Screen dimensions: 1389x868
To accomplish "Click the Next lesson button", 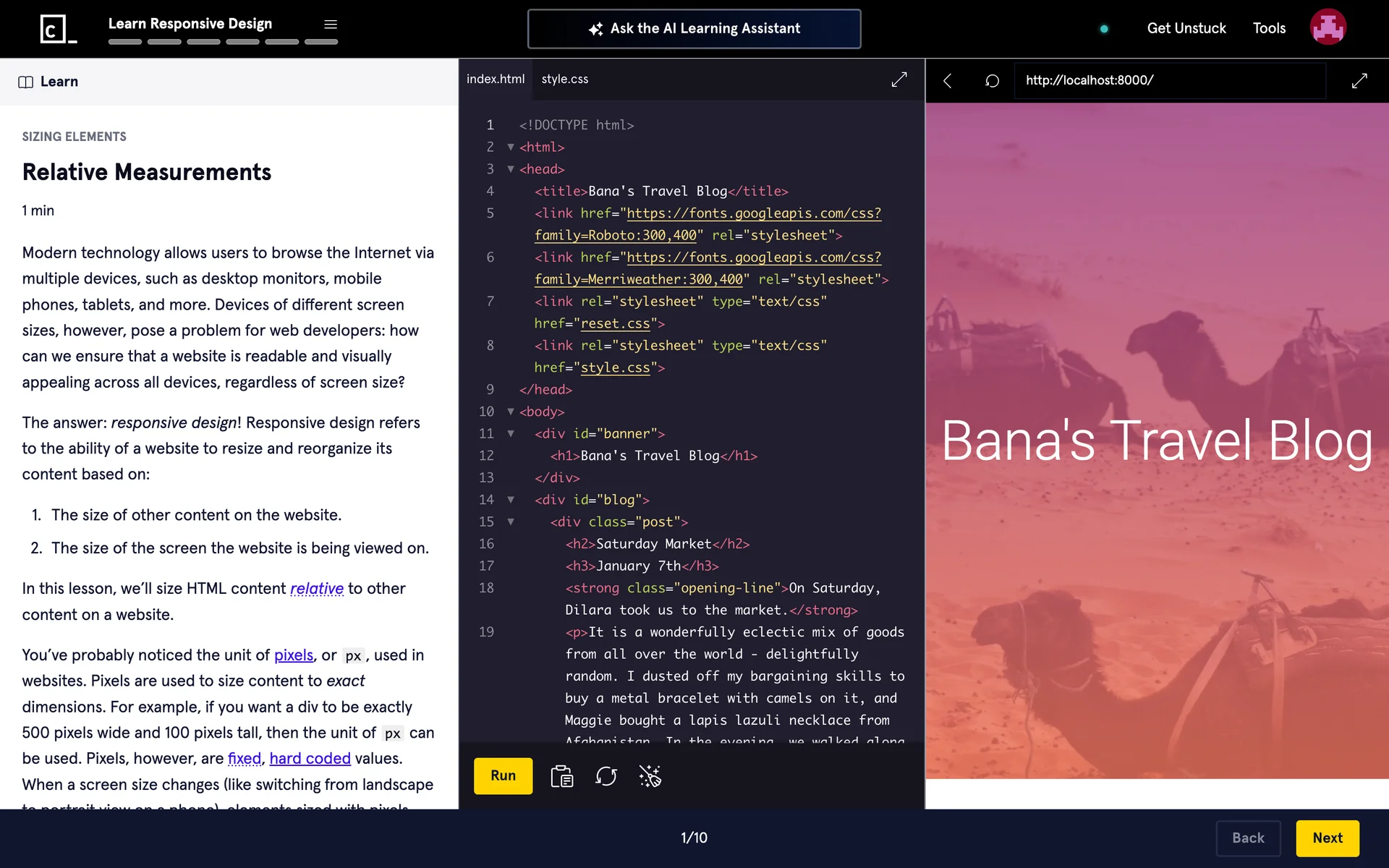I will click(1327, 838).
